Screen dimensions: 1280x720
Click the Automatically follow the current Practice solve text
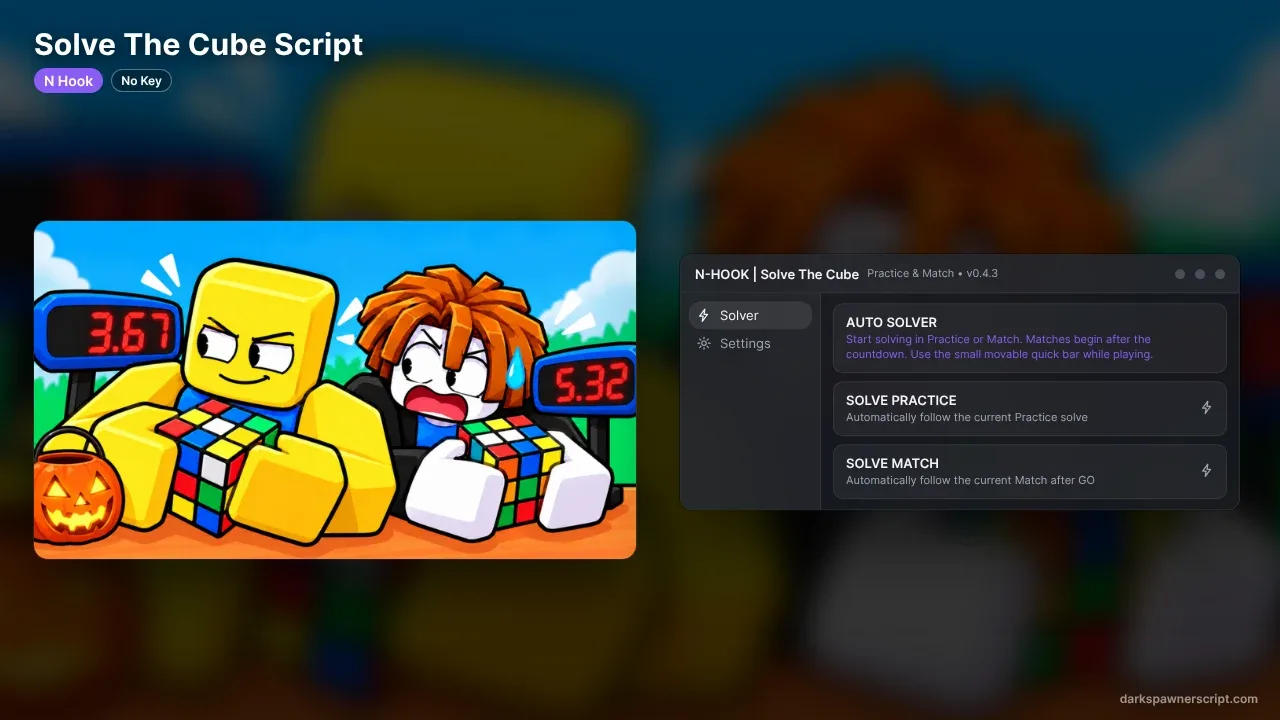click(x=967, y=417)
